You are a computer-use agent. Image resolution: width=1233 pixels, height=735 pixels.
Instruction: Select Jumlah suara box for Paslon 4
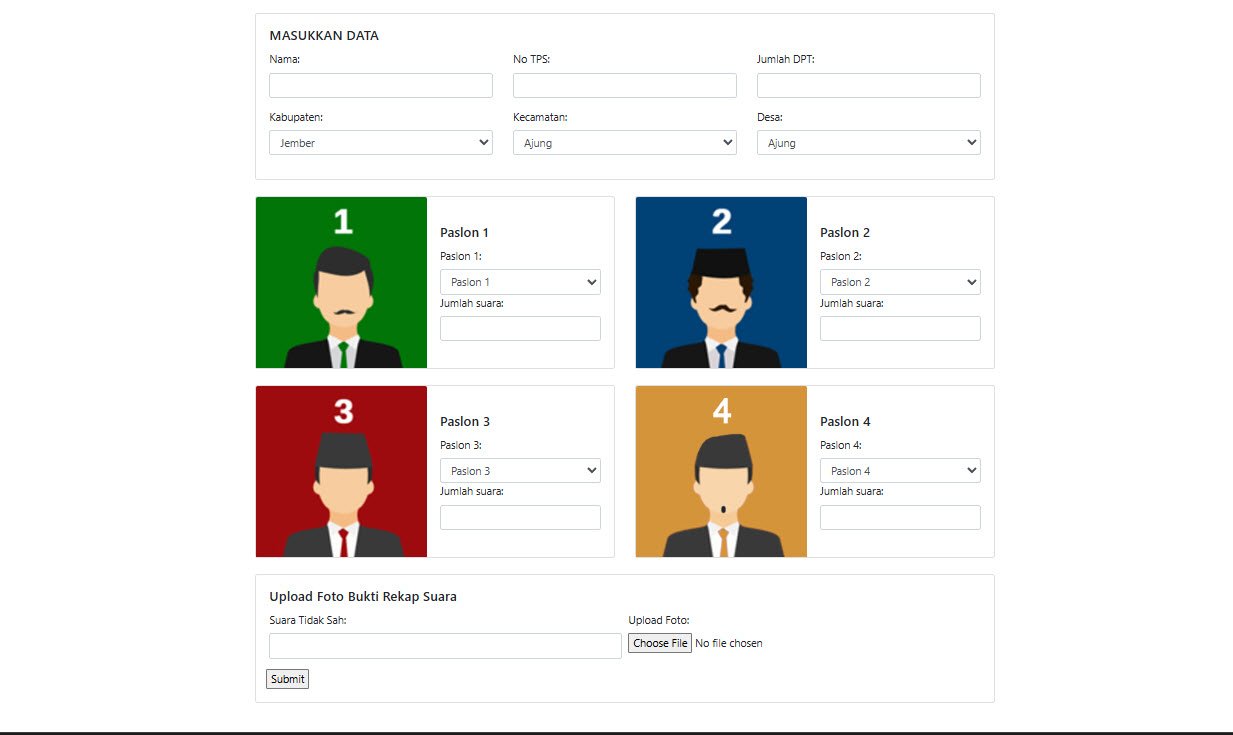pos(900,517)
